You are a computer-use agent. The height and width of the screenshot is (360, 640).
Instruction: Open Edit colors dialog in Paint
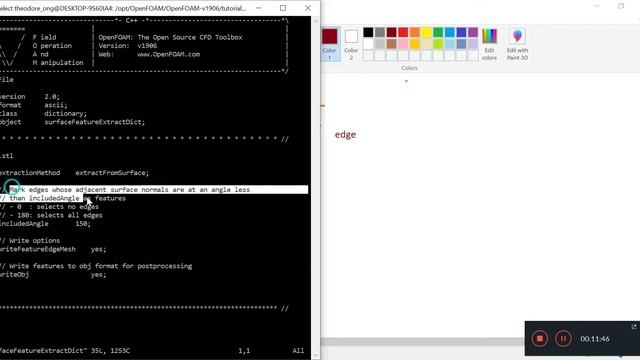pyautogui.click(x=489, y=44)
